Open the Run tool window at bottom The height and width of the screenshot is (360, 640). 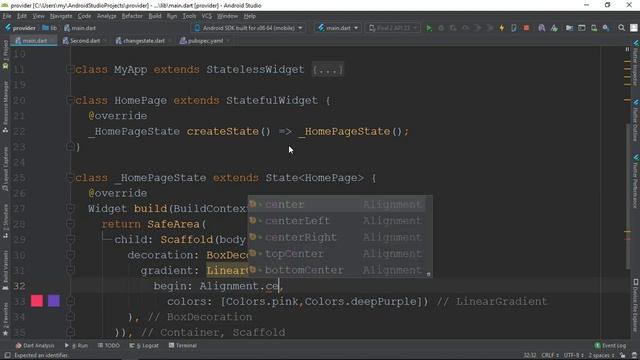click(x=76, y=346)
